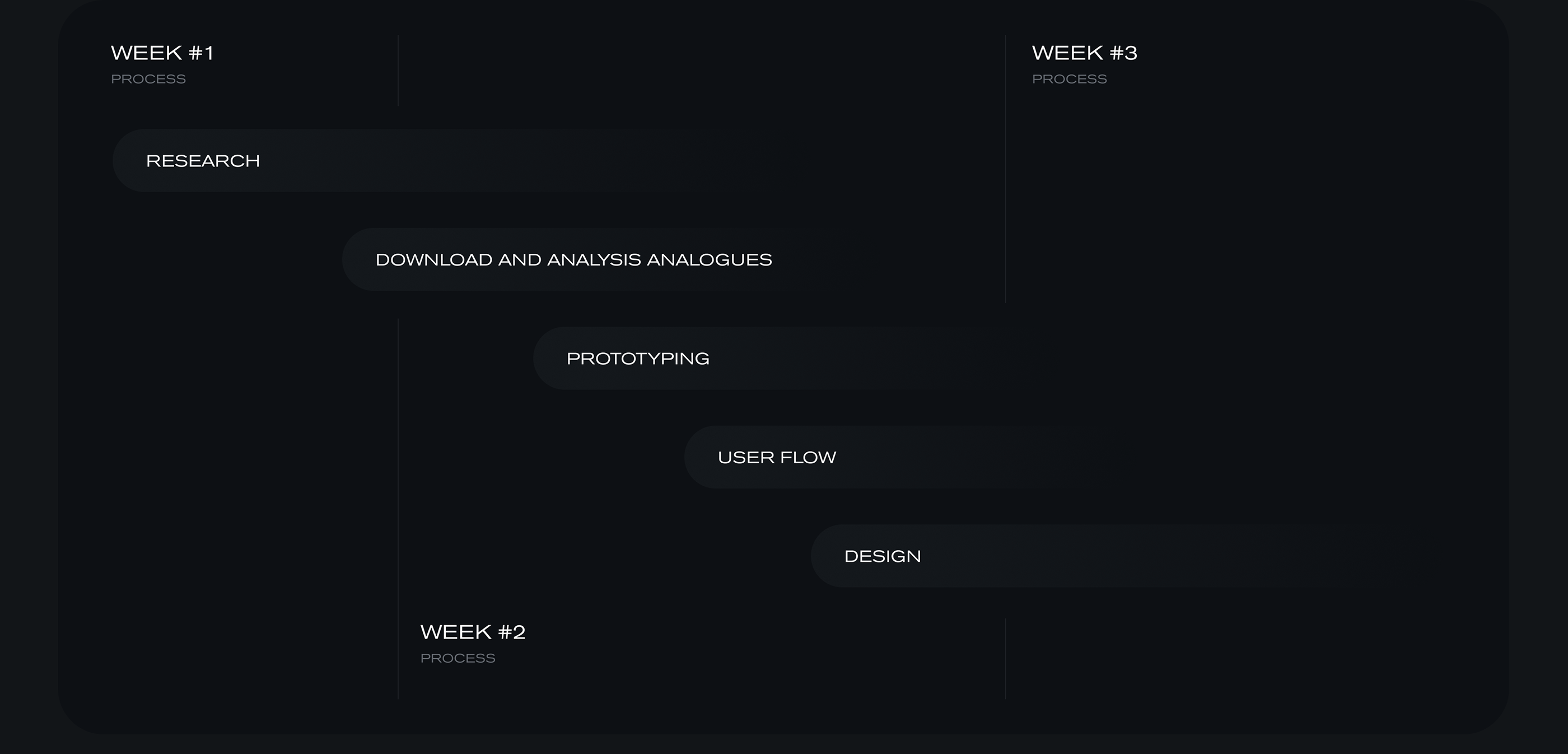Click the PROCESS subtitle under WEEK #1
Image resolution: width=1568 pixels, height=754 pixels.
point(148,79)
